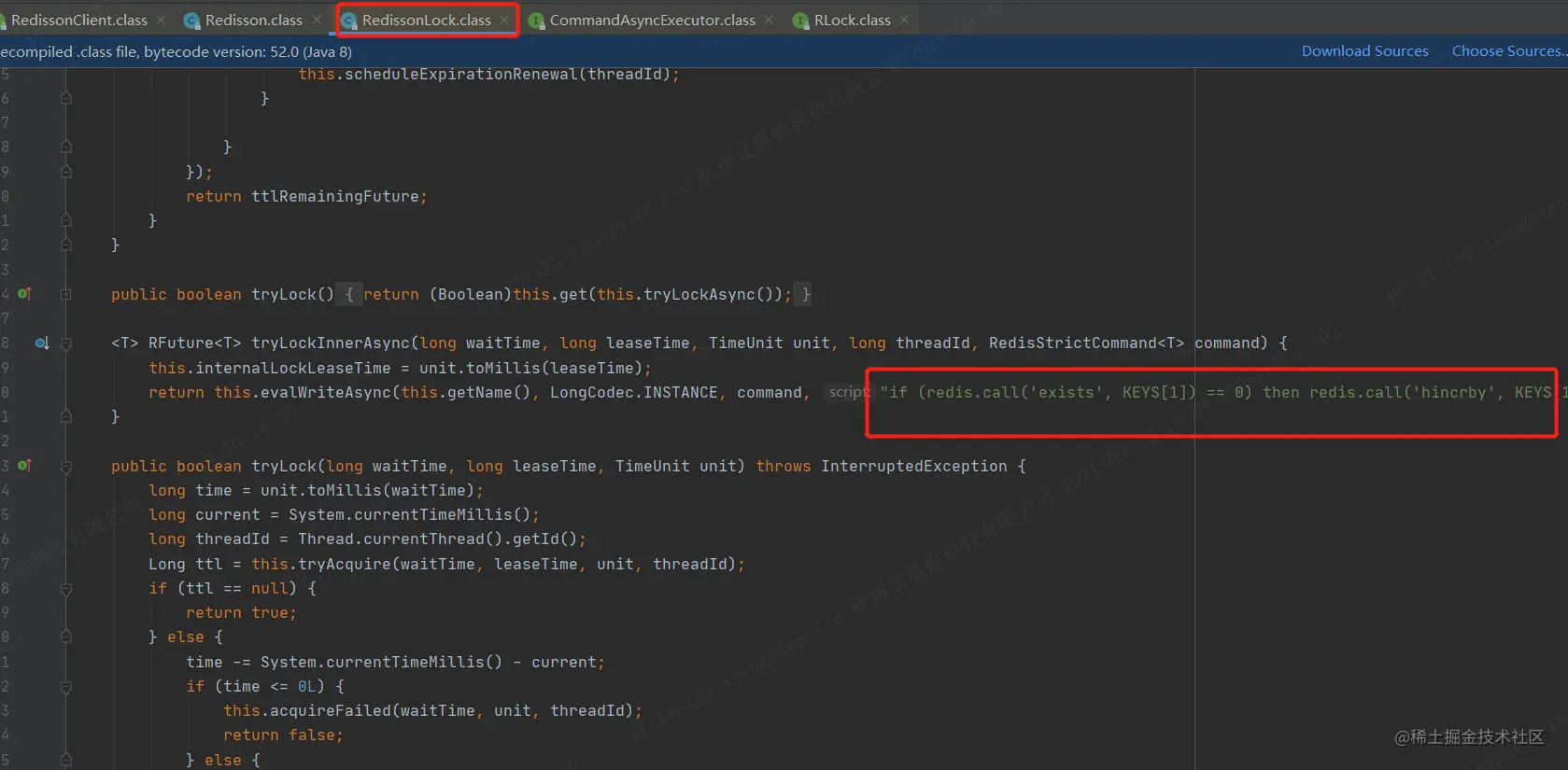
Task: Switch to the RLock.class tab
Action: point(852,20)
